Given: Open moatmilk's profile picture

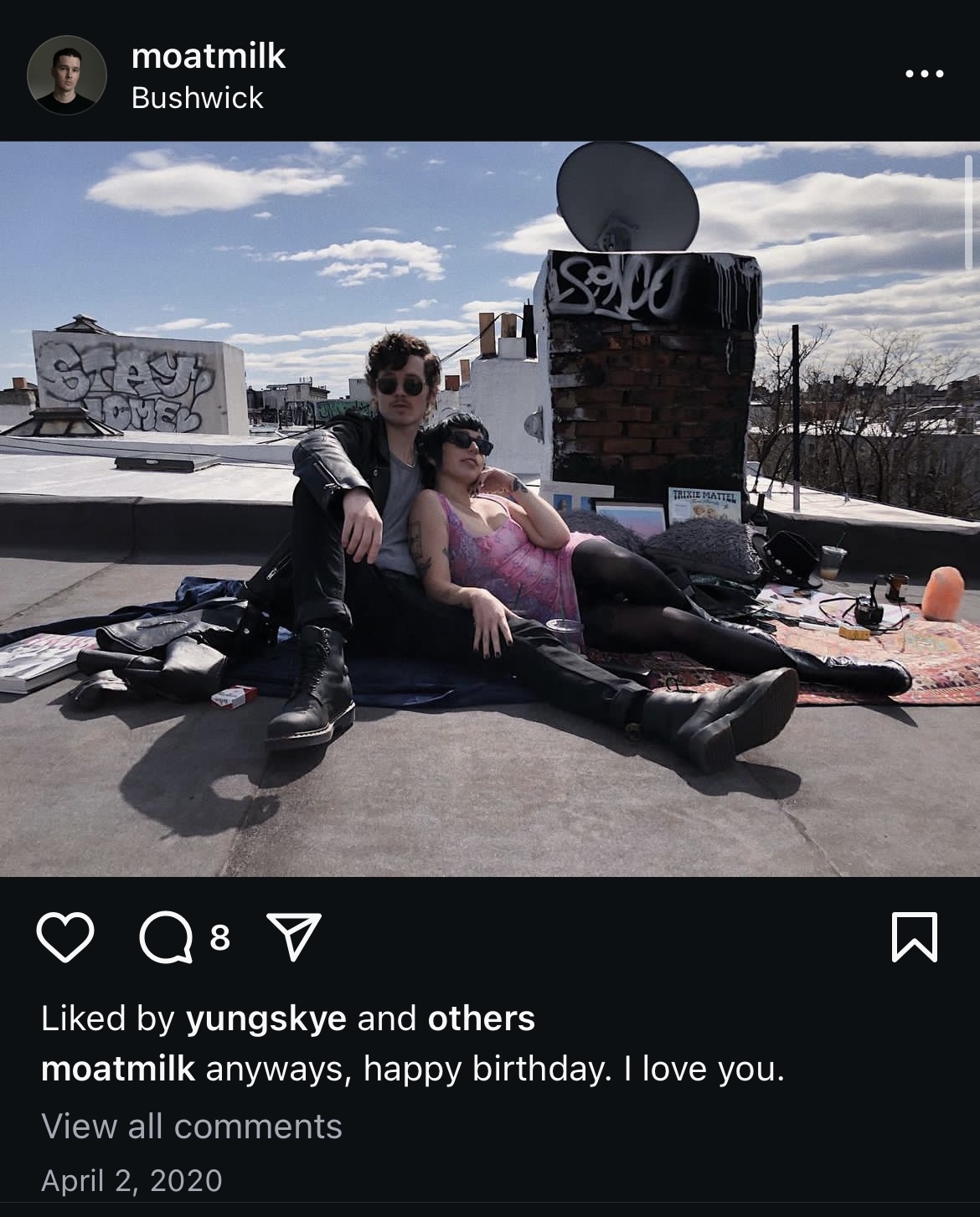Looking at the screenshot, I should (x=67, y=75).
